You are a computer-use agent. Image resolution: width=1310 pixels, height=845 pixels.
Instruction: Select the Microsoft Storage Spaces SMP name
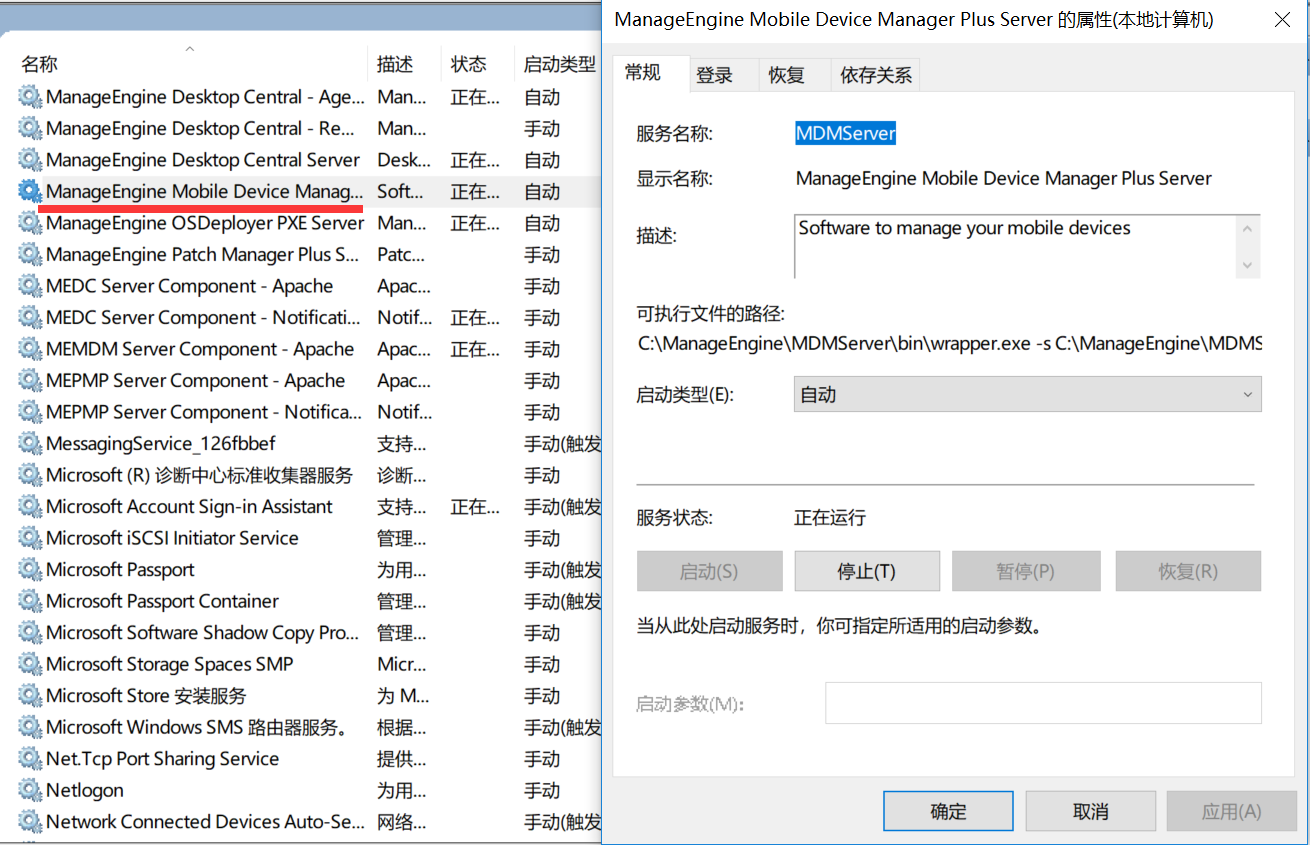(x=170, y=664)
